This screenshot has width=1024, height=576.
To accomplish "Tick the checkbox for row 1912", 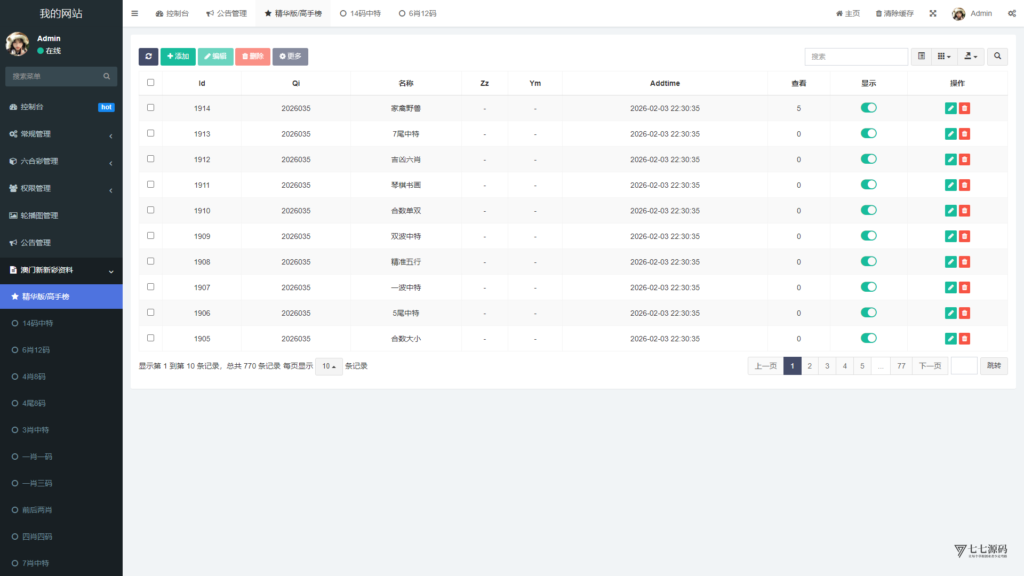I will click(151, 159).
